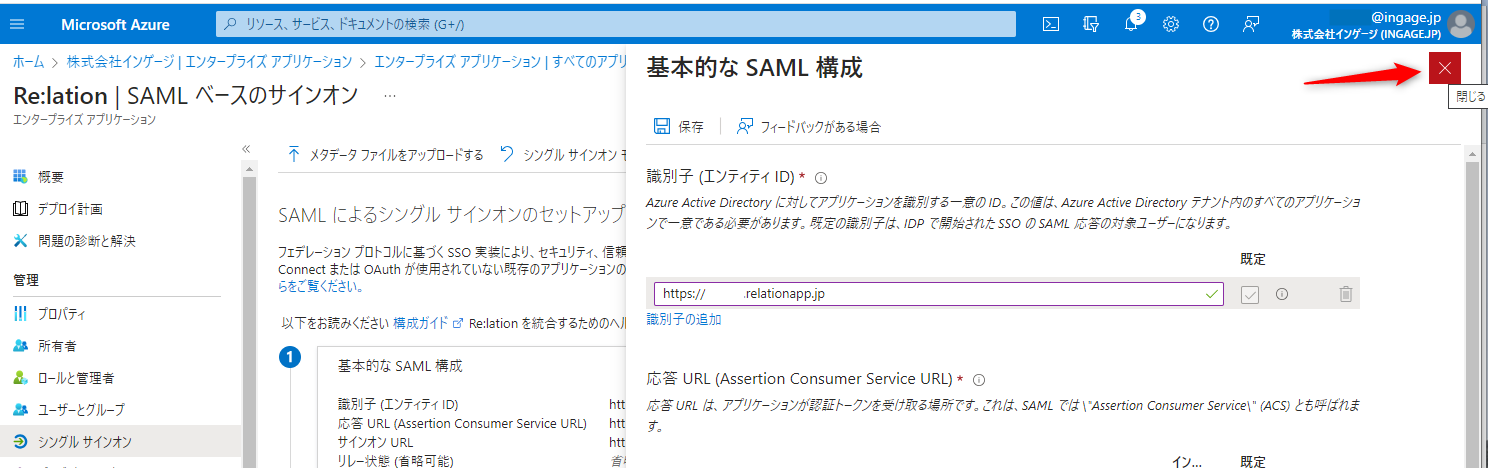Open the help question mark menu
The image size is (1488, 468).
[x=1211, y=24]
